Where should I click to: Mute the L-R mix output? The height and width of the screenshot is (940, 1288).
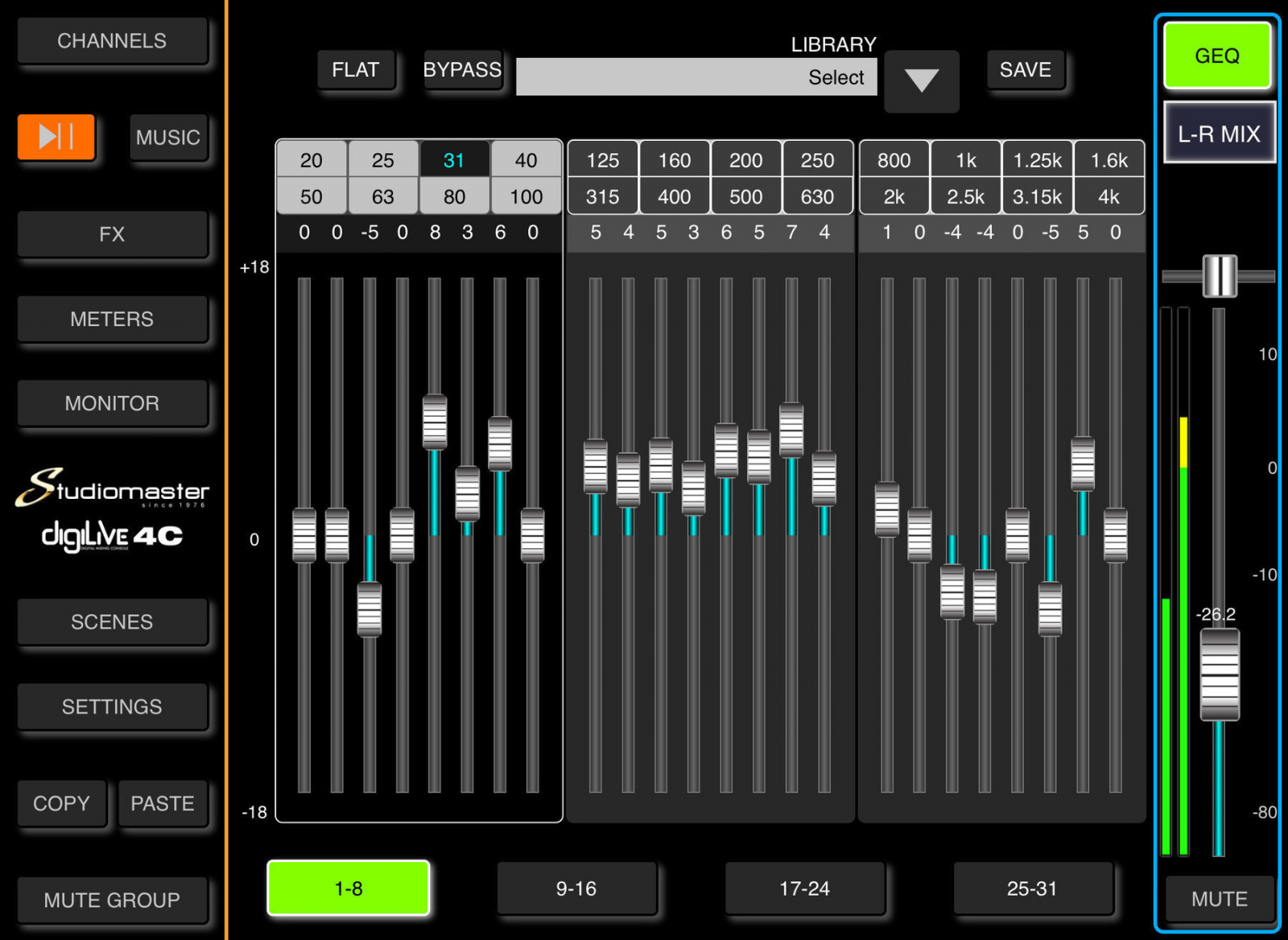point(1219,898)
